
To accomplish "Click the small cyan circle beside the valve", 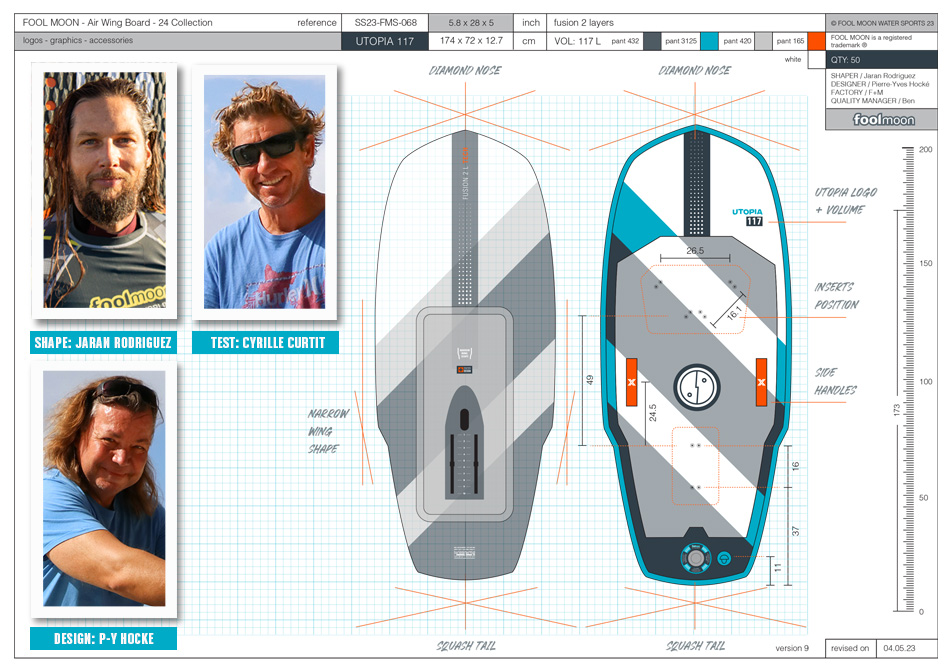I will (724, 558).
